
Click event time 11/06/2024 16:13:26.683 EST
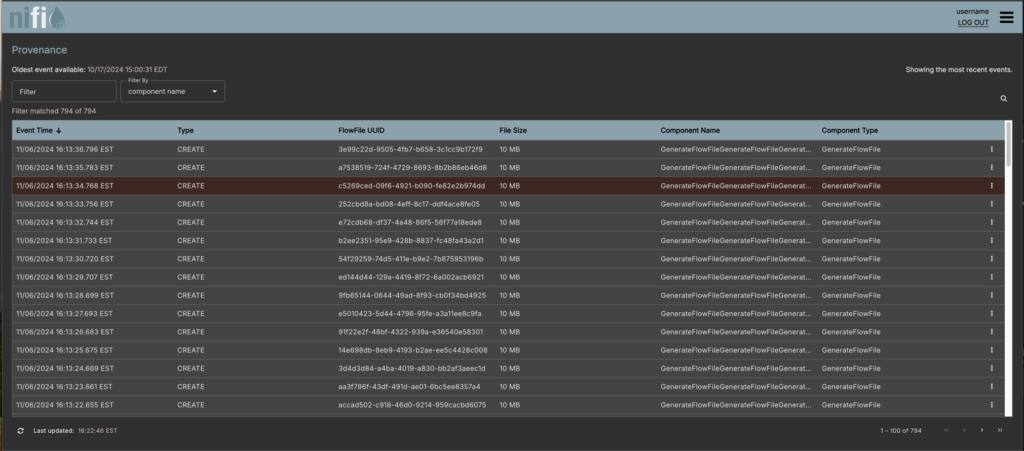click(x=65, y=332)
